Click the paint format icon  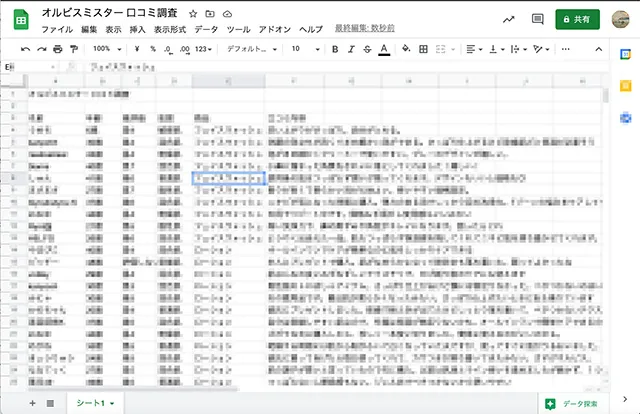(x=74, y=49)
